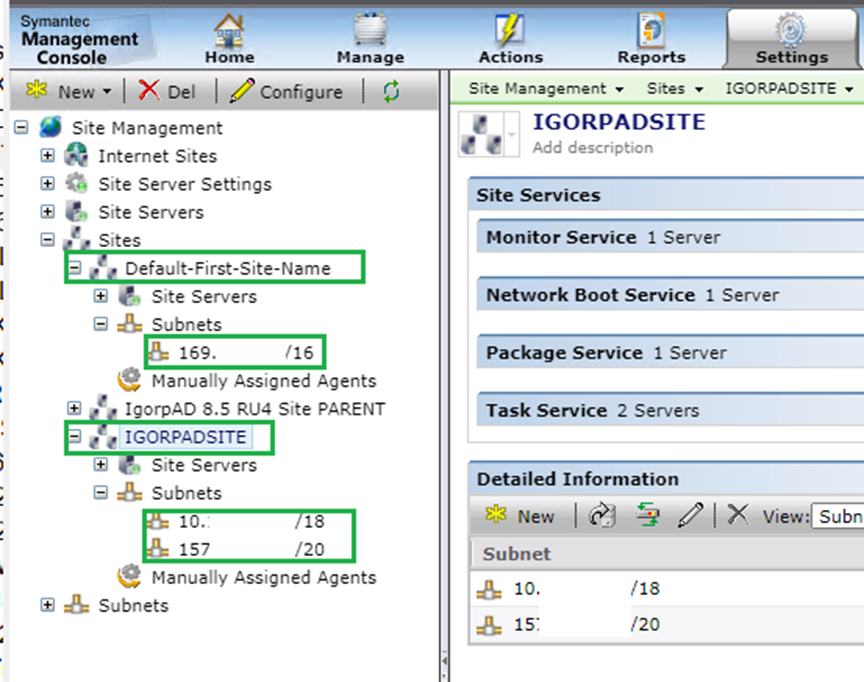Open New dropdown arrow in tree toolbar
Viewport: 864px width, 682px height.
click(107, 91)
